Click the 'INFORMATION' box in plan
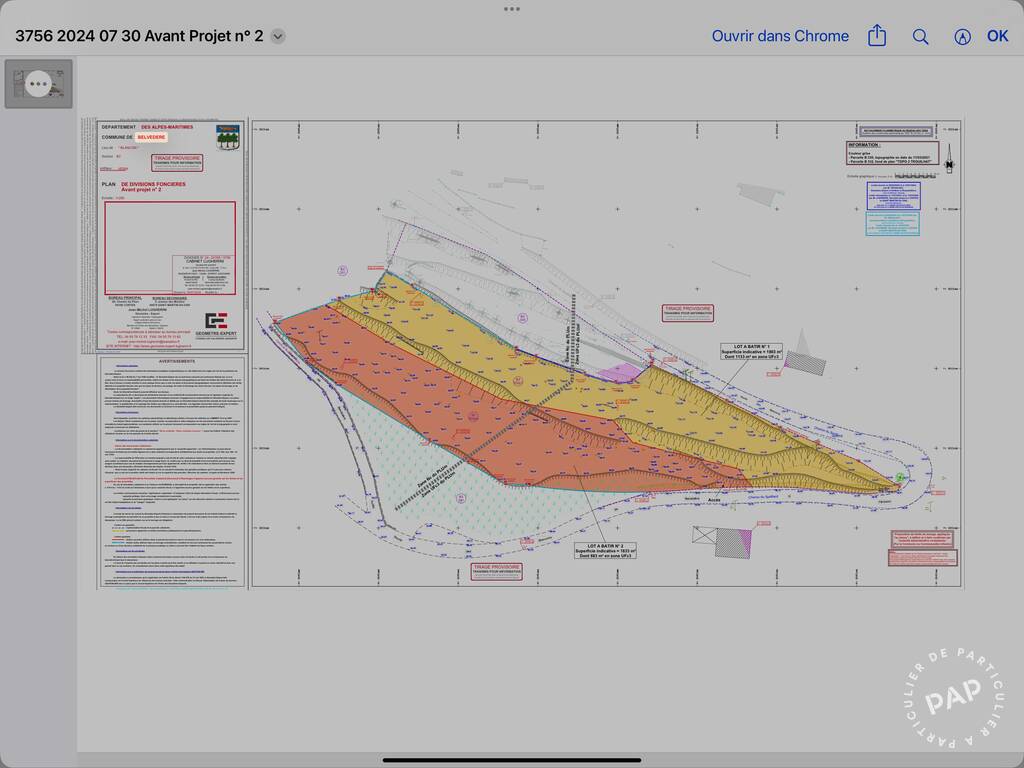The width and height of the screenshot is (1024, 768). point(893,153)
